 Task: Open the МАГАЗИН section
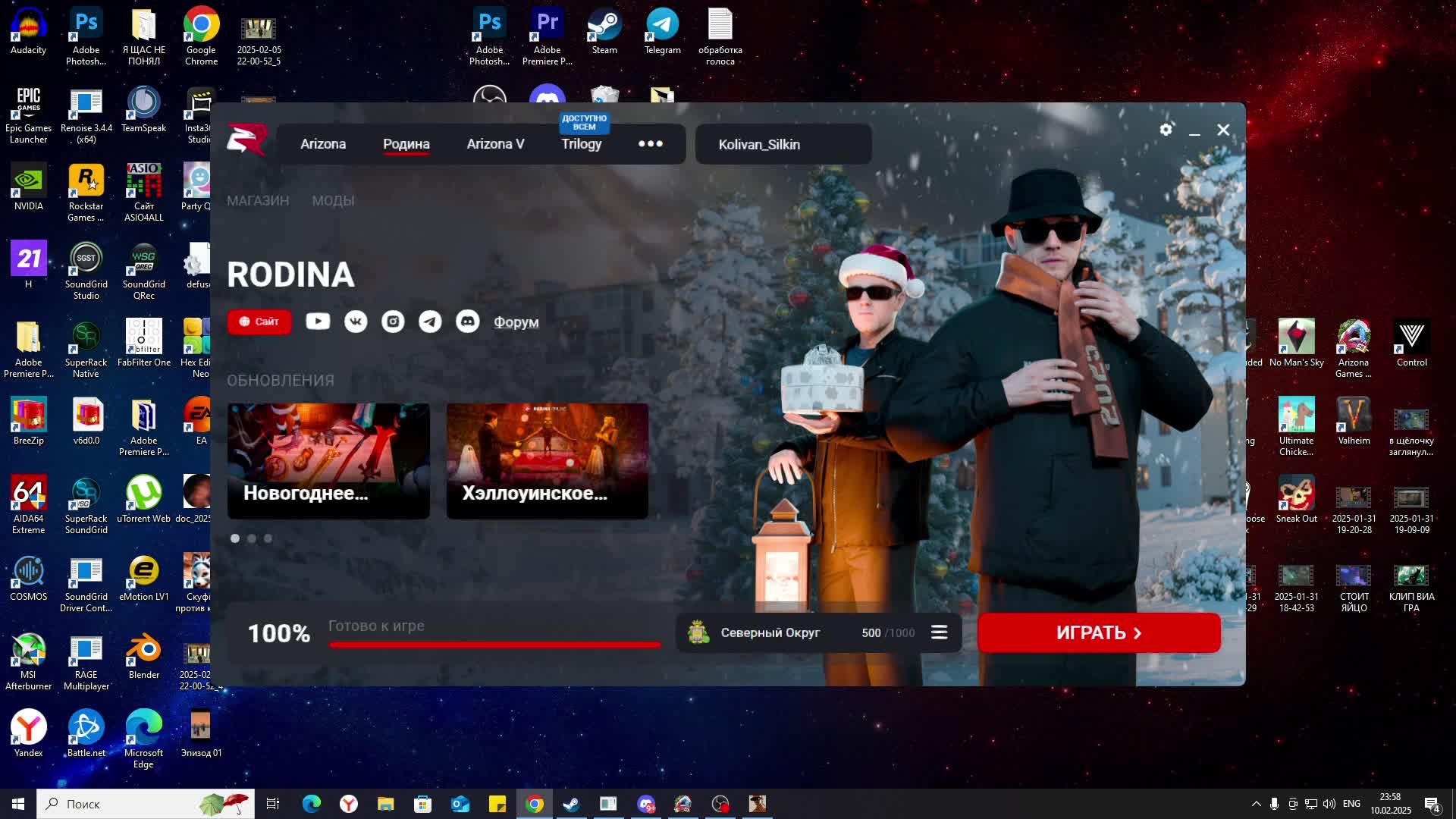pos(258,201)
